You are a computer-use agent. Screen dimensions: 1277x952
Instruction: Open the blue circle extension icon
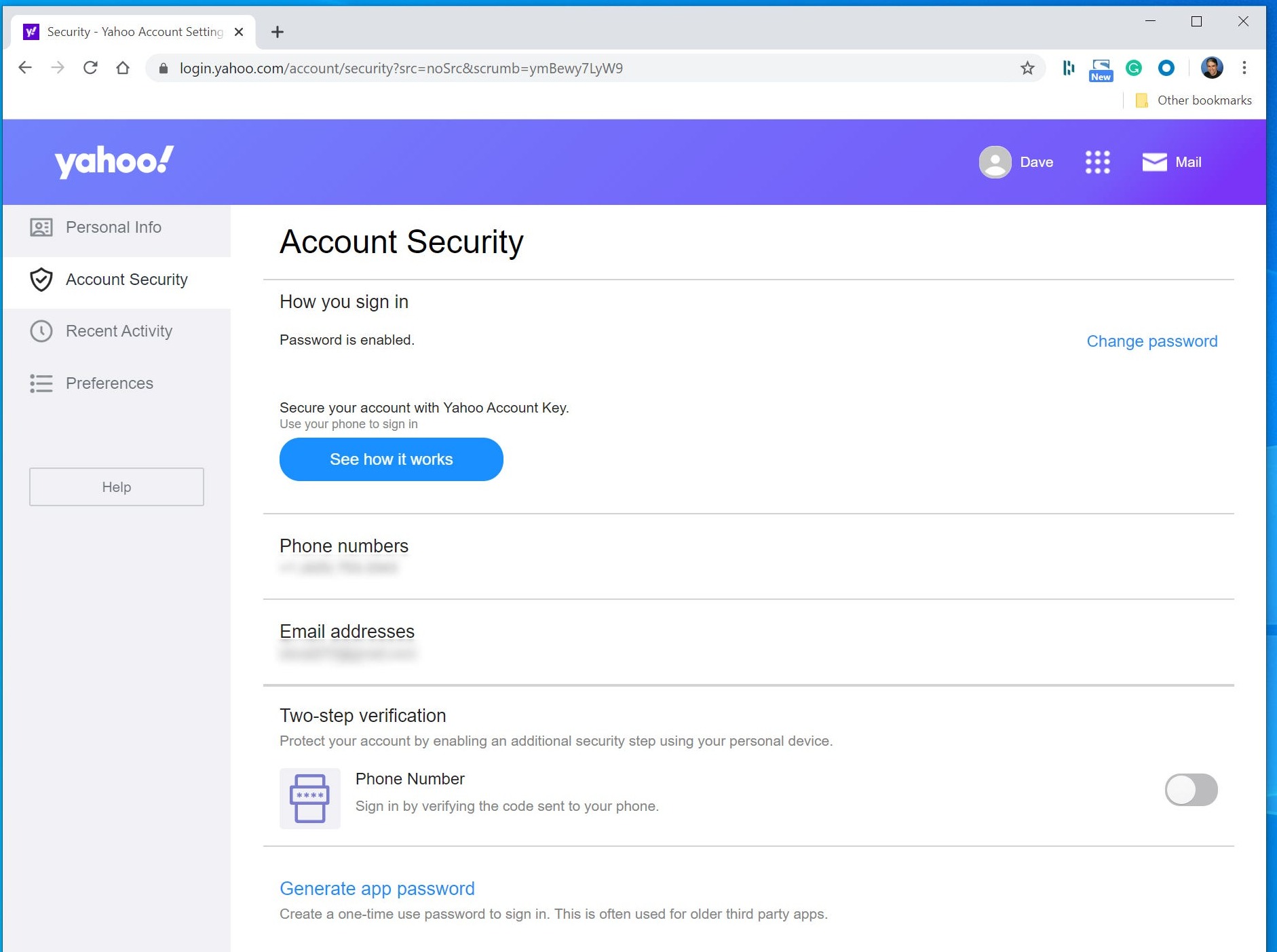[x=1166, y=68]
